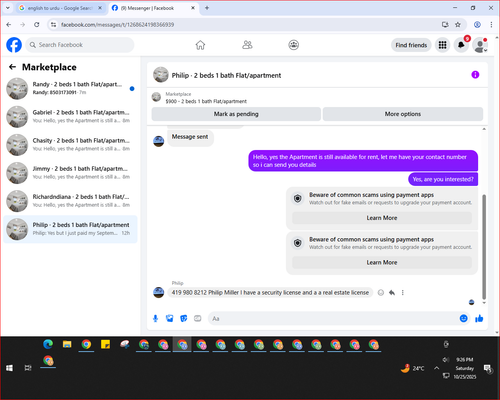Click Find friends button
Image resolution: width=500 pixels, height=400 pixels.
click(x=411, y=45)
